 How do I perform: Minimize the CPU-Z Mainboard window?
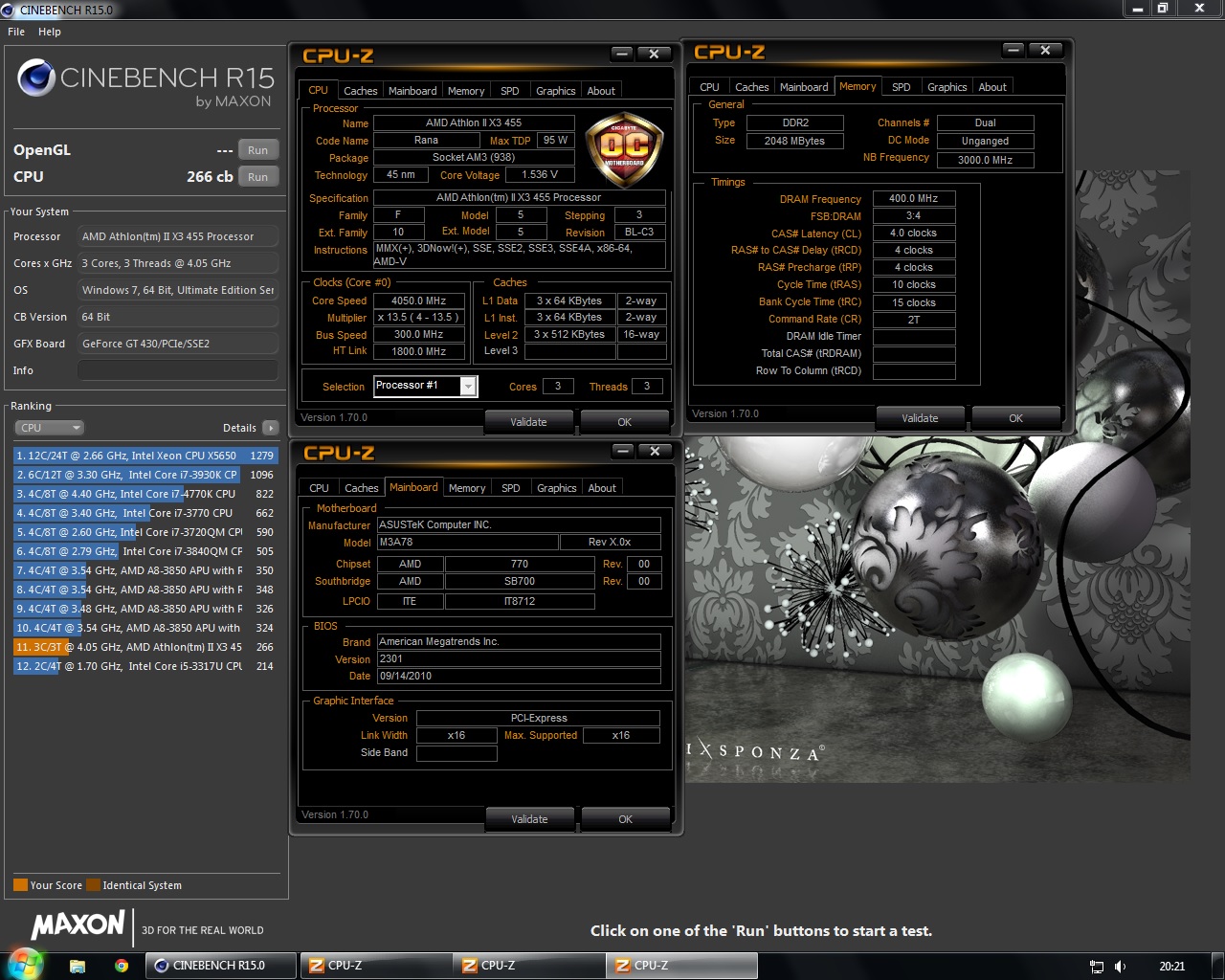(x=623, y=451)
